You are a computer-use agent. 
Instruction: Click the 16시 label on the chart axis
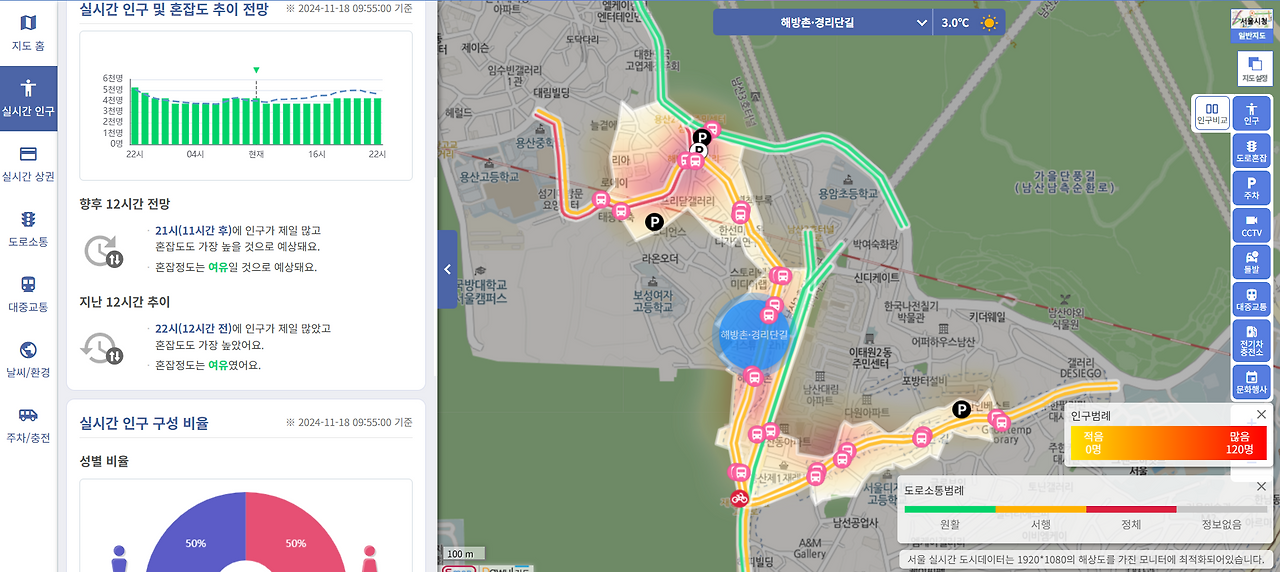[x=317, y=154]
